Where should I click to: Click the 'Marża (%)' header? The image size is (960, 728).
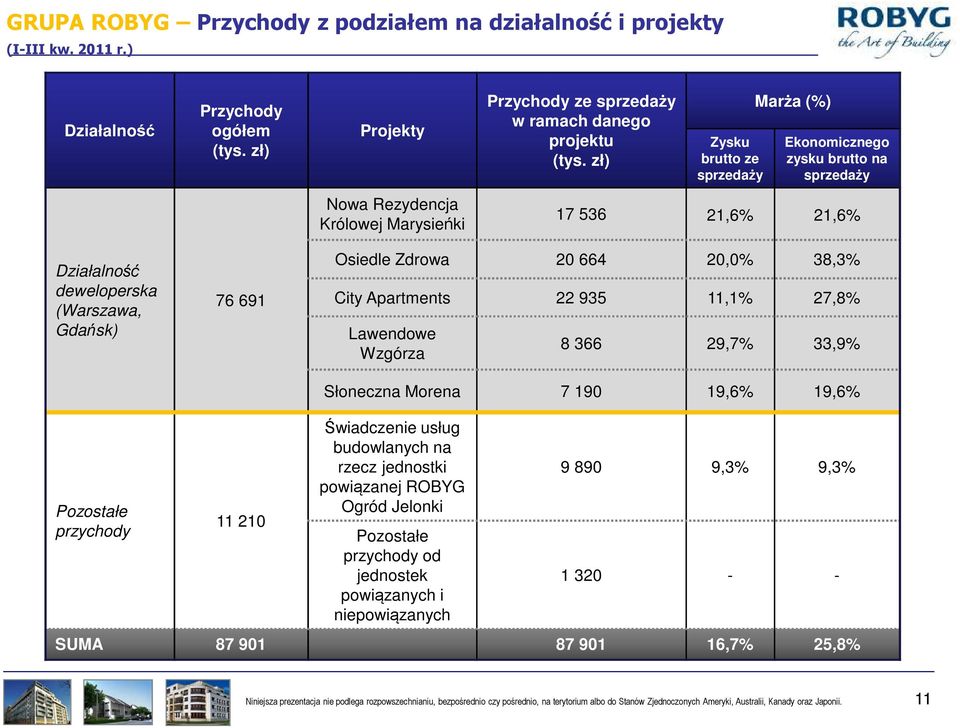coord(793,101)
